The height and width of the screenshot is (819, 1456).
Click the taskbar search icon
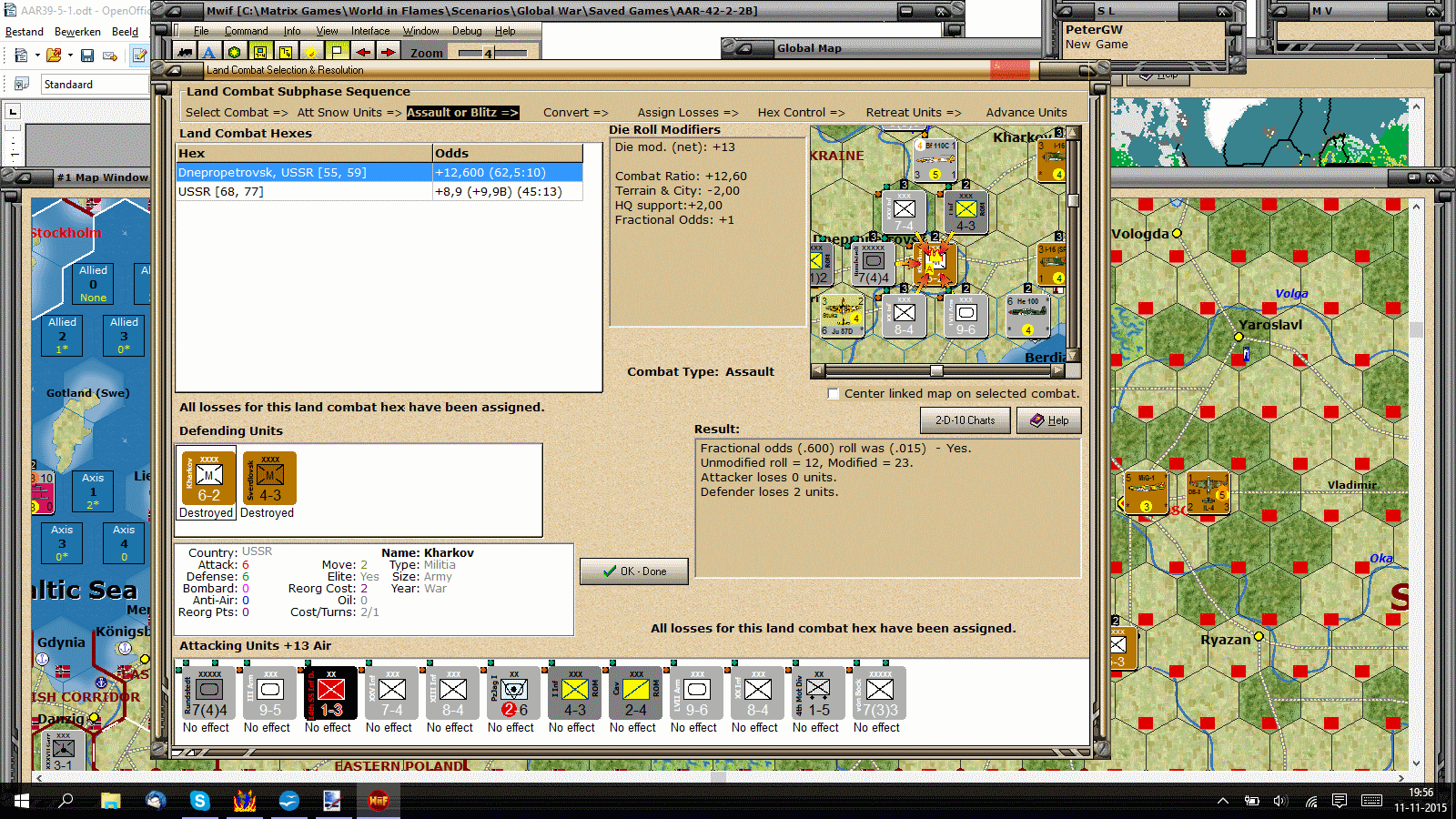[66, 801]
